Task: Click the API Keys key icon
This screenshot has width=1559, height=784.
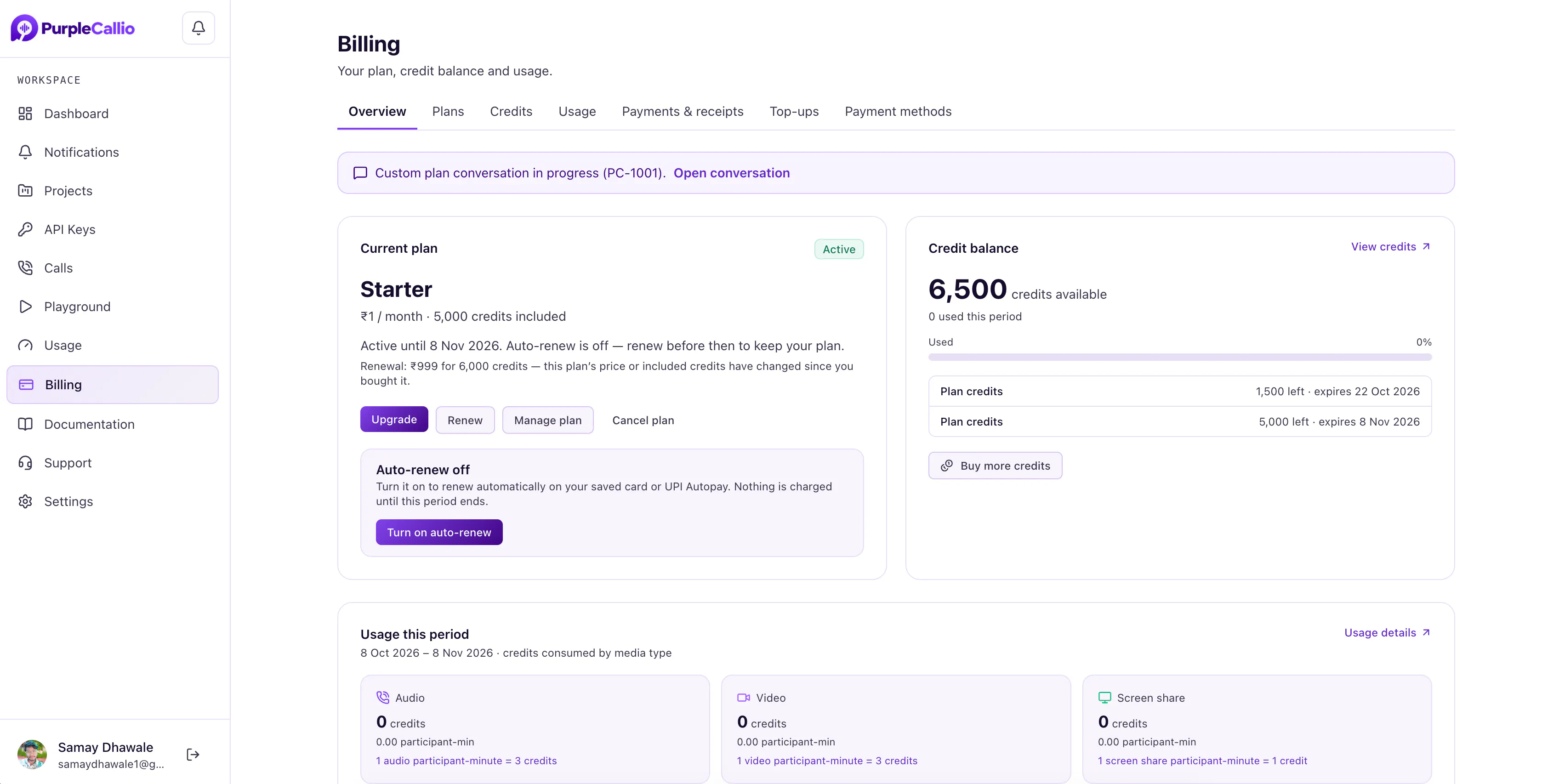Action: [25, 229]
